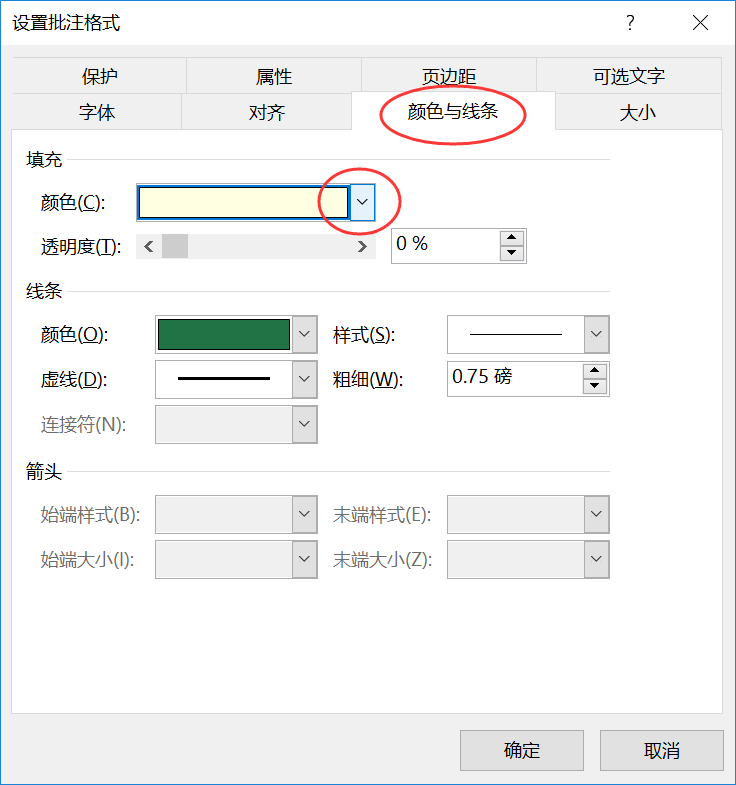Open the fill 颜色(C) dropdown arrow
The image size is (736, 785).
[362, 202]
